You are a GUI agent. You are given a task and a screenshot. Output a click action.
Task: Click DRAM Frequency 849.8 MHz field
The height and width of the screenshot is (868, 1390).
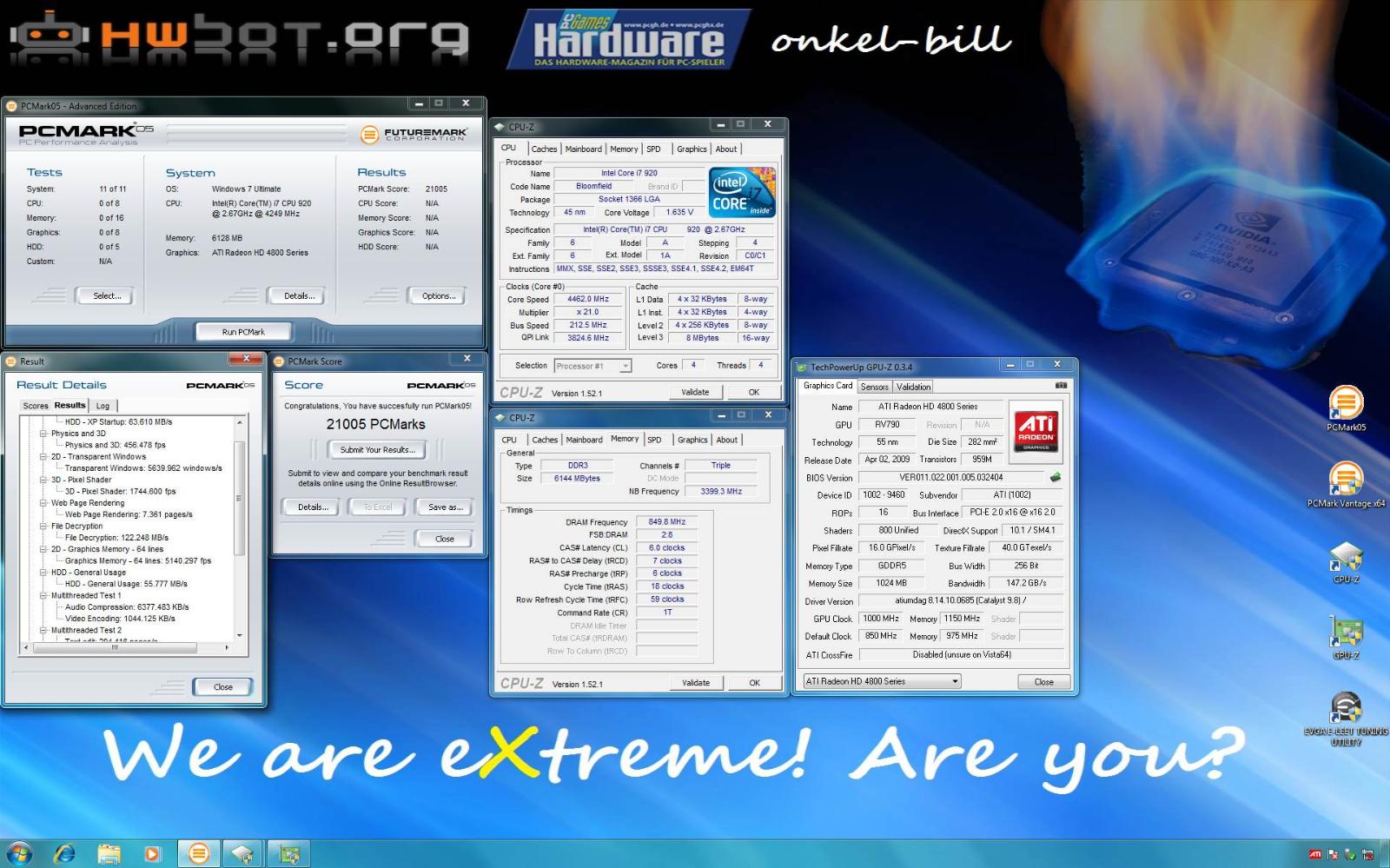click(x=666, y=522)
